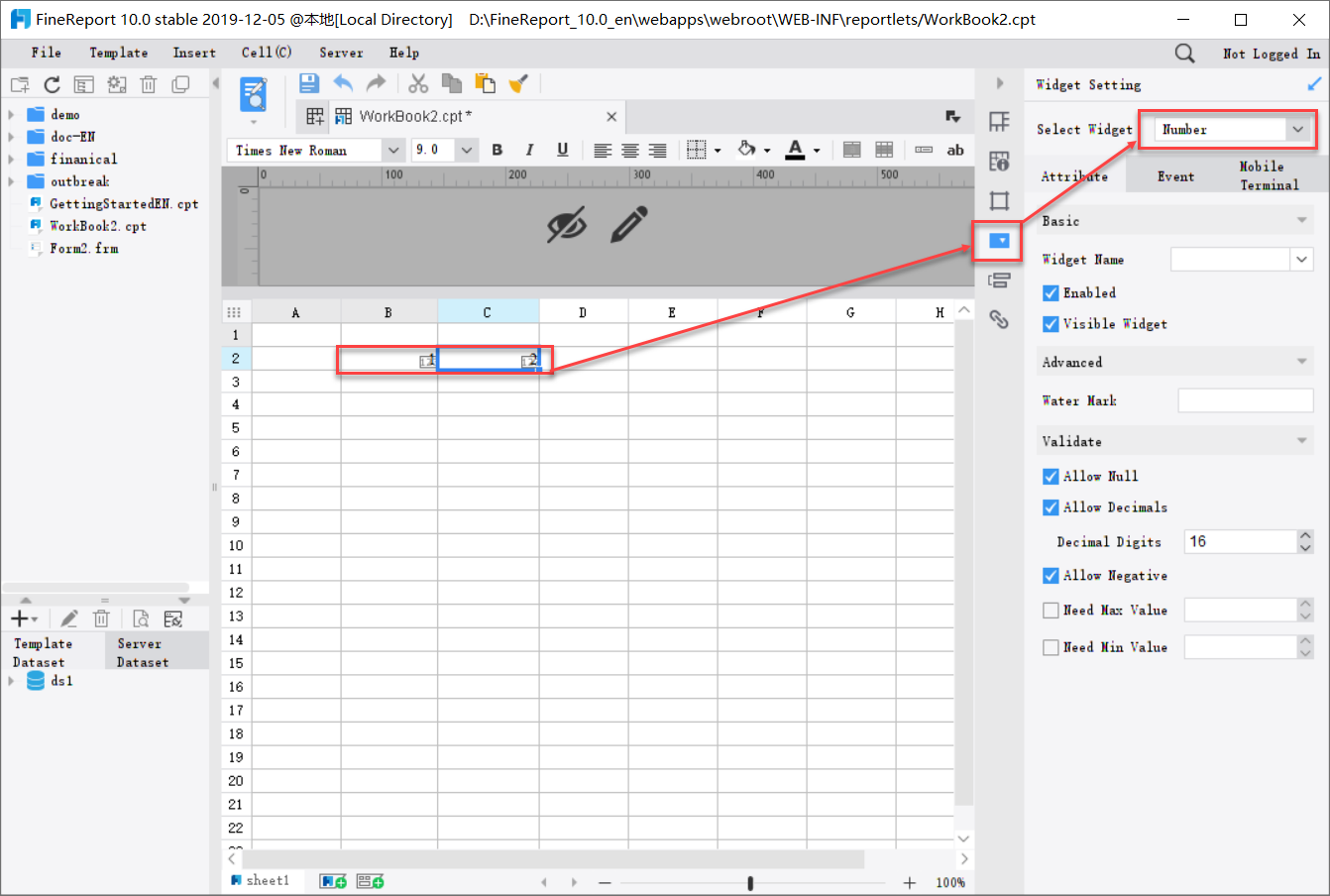
Task: Click the Paste clipboard icon
Action: click(x=485, y=83)
